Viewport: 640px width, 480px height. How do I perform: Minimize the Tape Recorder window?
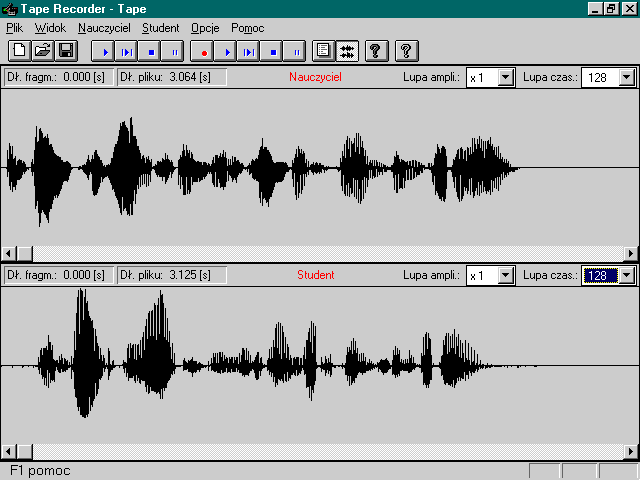595,9
